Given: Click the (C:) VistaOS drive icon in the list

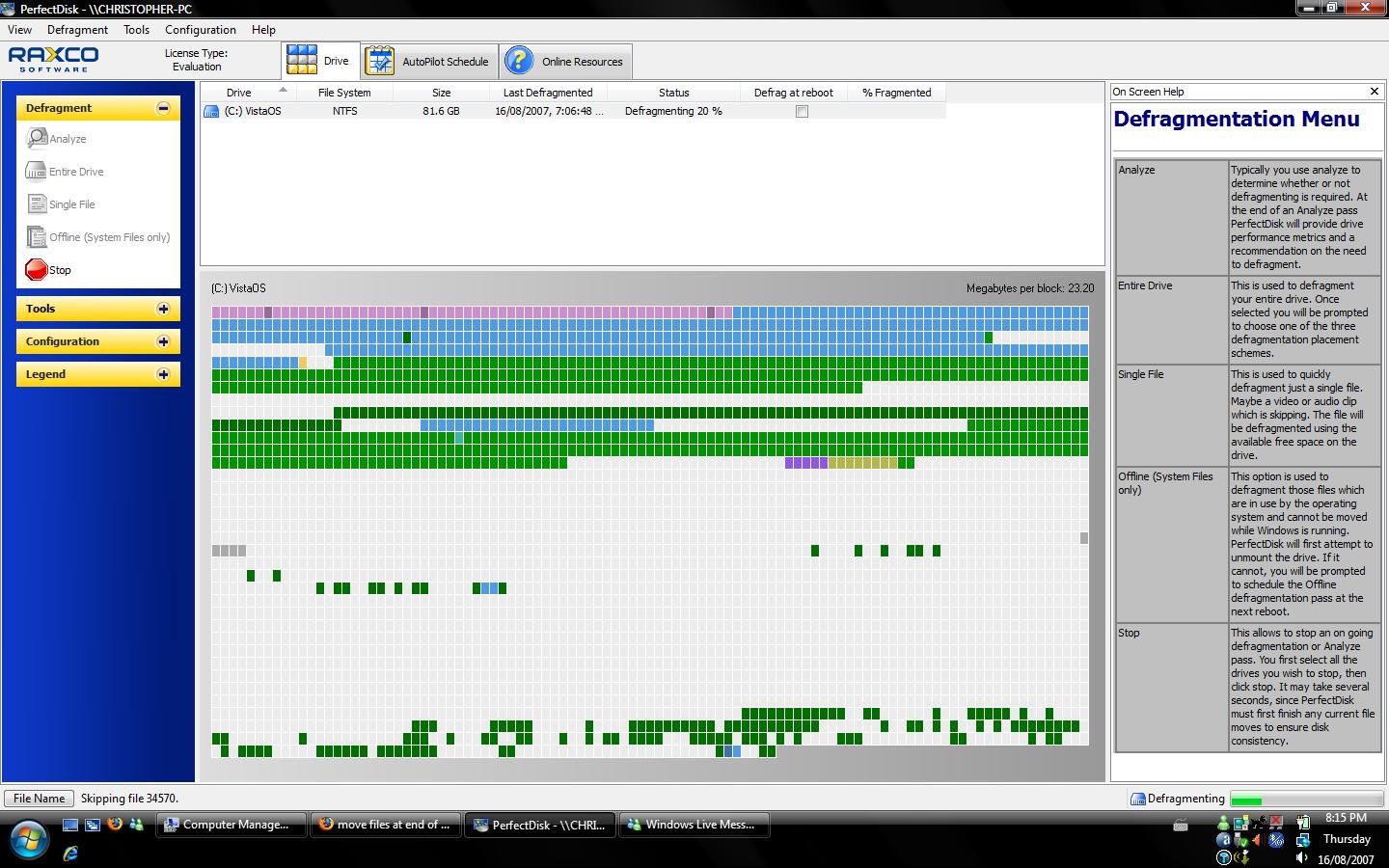Looking at the screenshot, I should (x=211, y=111).
